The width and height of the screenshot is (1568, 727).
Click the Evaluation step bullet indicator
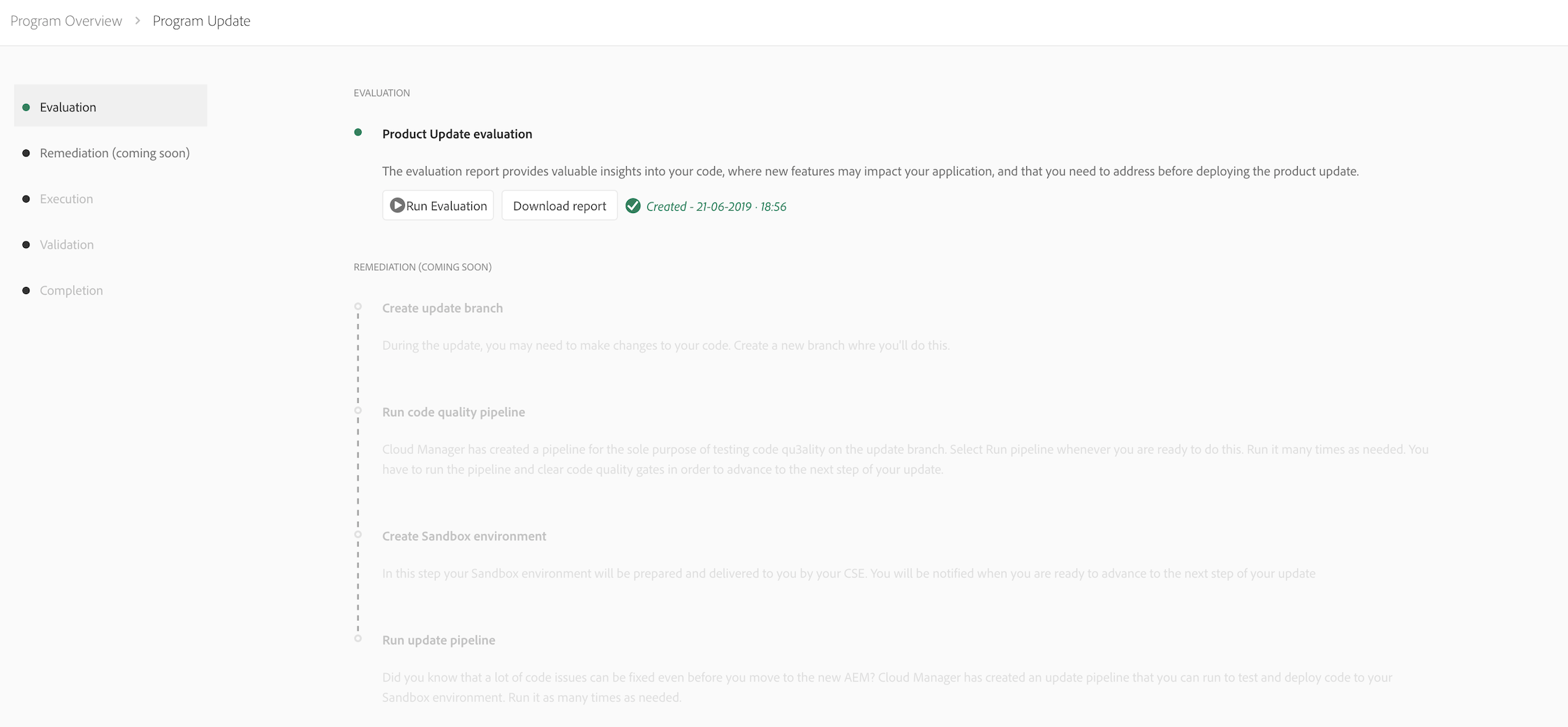(25, 107)
